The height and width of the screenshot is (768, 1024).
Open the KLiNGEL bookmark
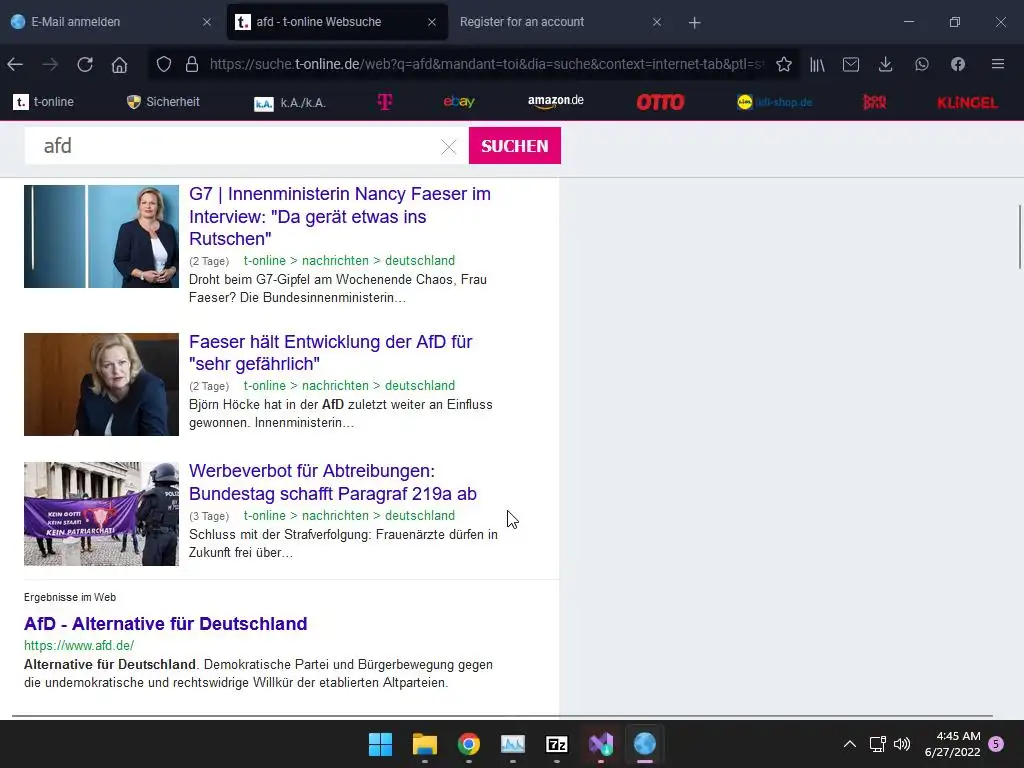point(967,103)
